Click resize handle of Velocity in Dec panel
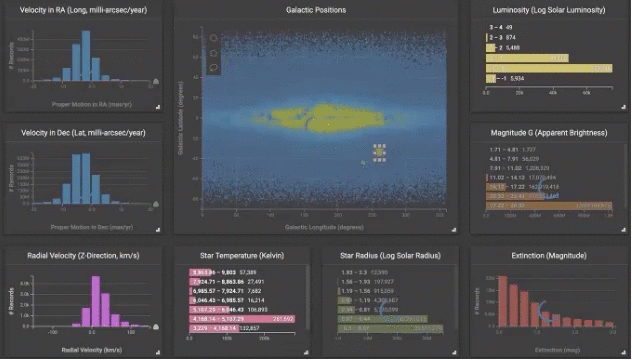Screen dimensions: 632x360 point(158,229)
